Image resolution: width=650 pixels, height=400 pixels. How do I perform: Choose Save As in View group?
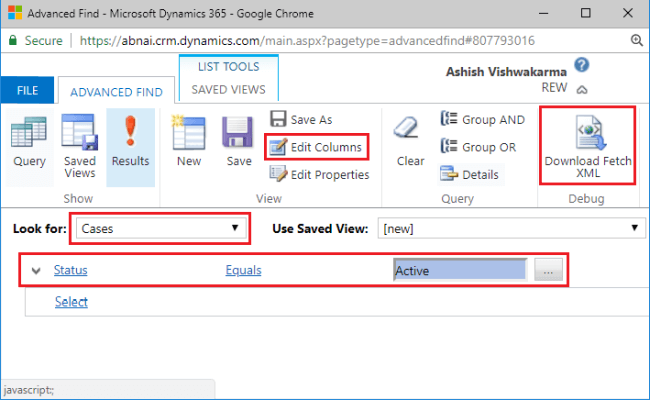click(x=301, y=119)
